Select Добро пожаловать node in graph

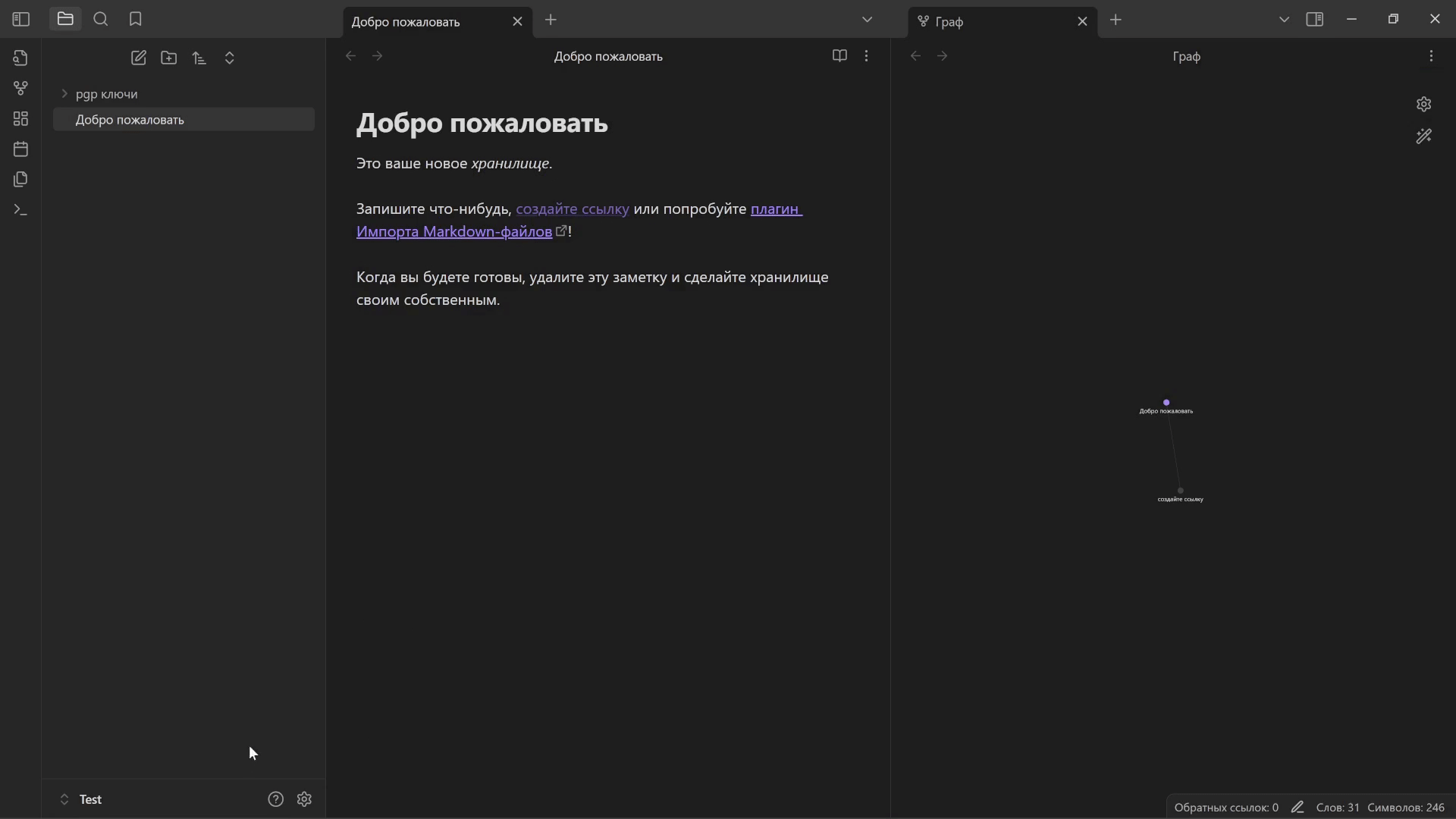[x=1166, y=403]
